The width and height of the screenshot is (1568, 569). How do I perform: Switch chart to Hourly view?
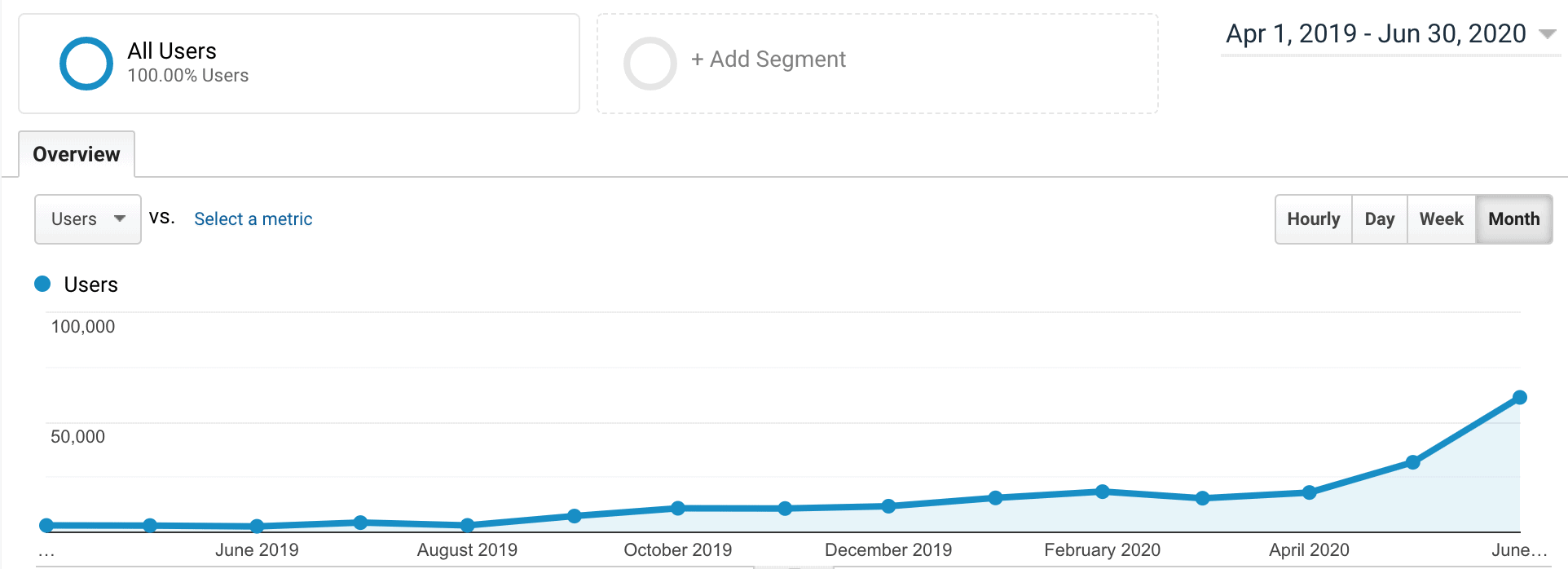1313,218
